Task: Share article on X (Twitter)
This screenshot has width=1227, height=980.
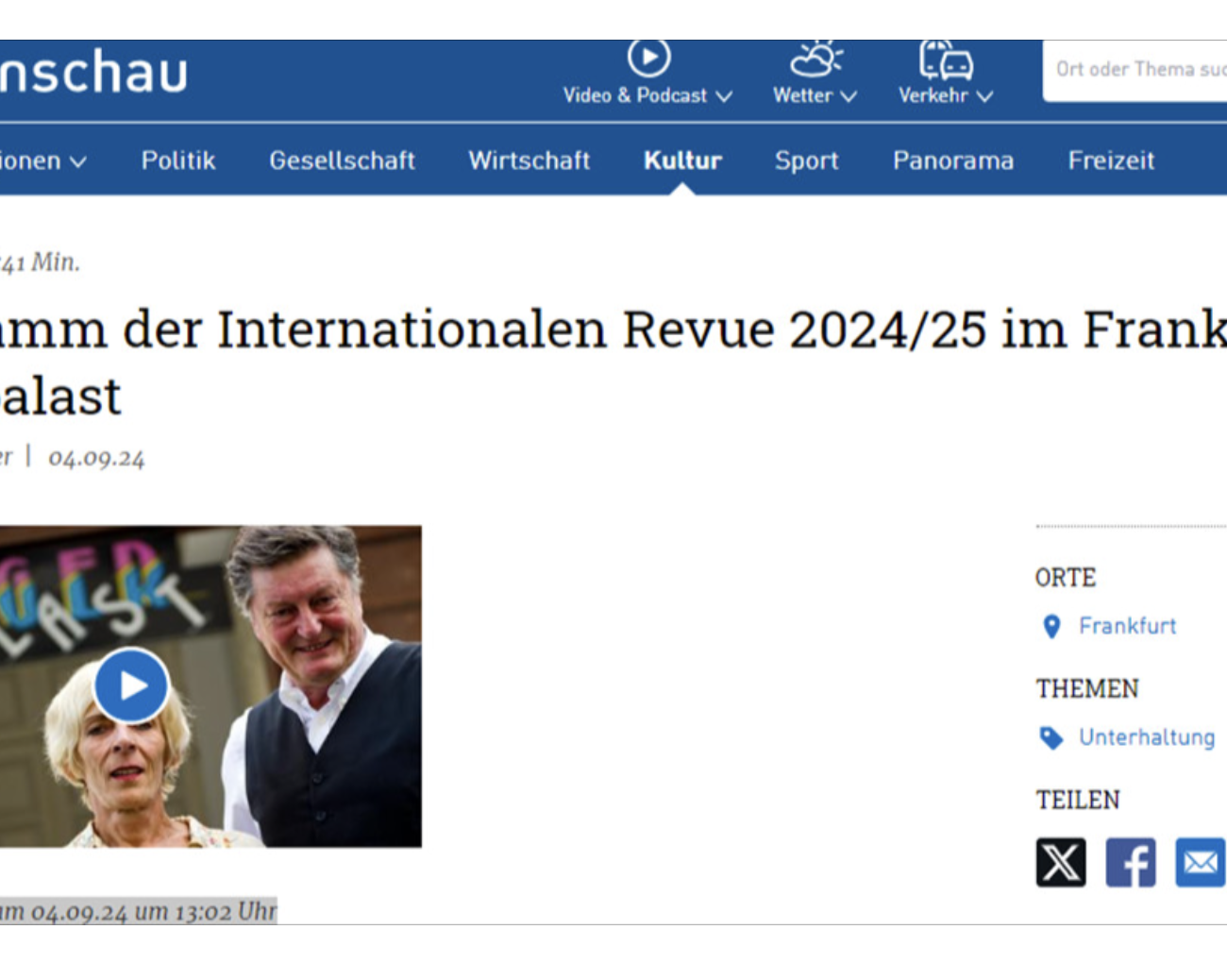Action: coord(1061,862)
